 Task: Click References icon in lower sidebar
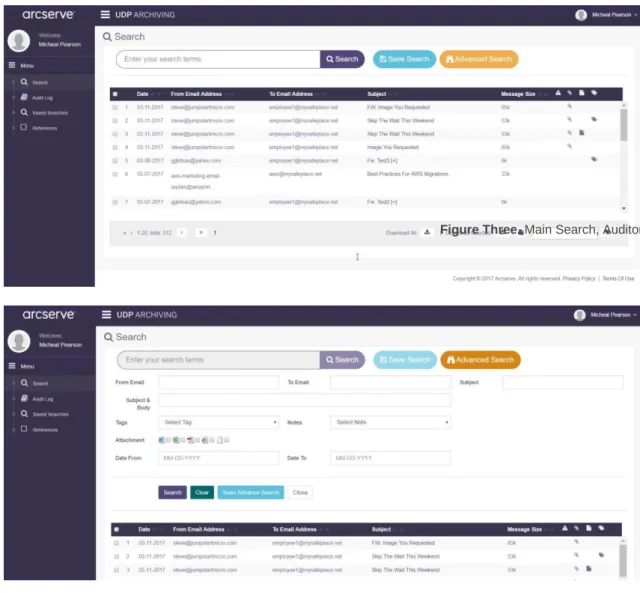coord(24,429)
